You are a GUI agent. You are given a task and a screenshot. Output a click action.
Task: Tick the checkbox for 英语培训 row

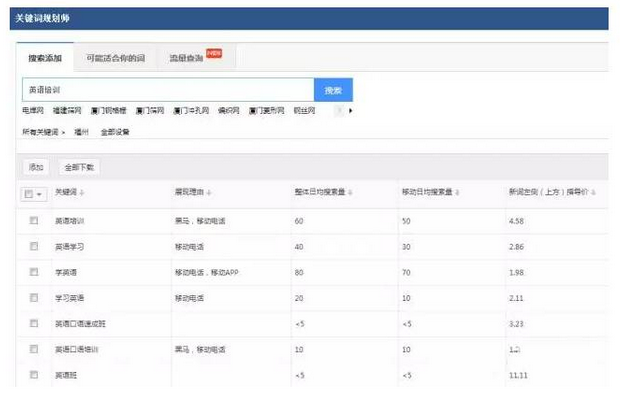34,220
